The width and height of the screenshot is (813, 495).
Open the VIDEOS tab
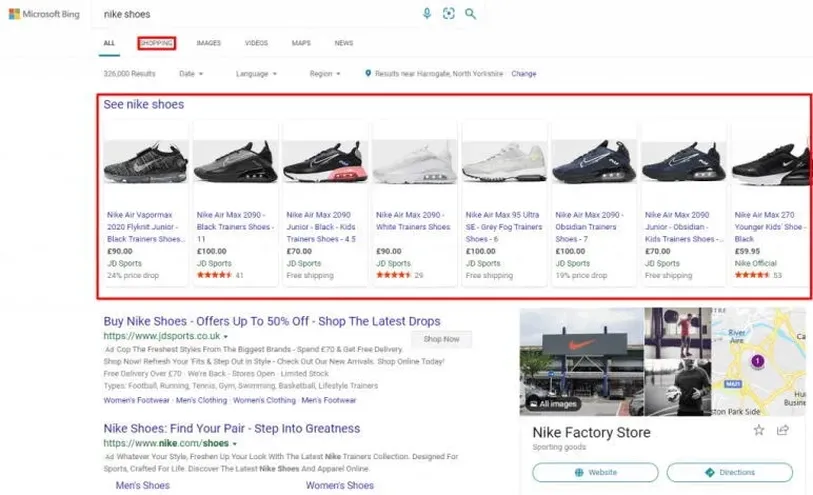pyautogui.click(x=256, y=43)
